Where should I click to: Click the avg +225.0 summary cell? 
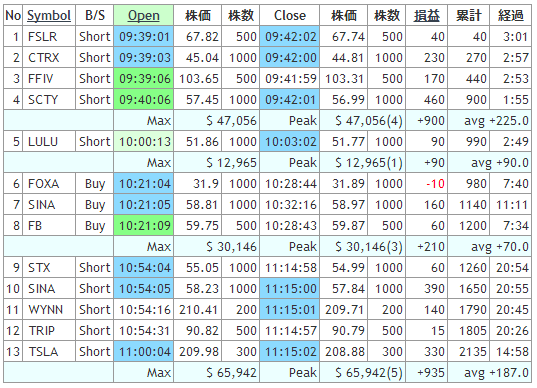click(490, 121)
